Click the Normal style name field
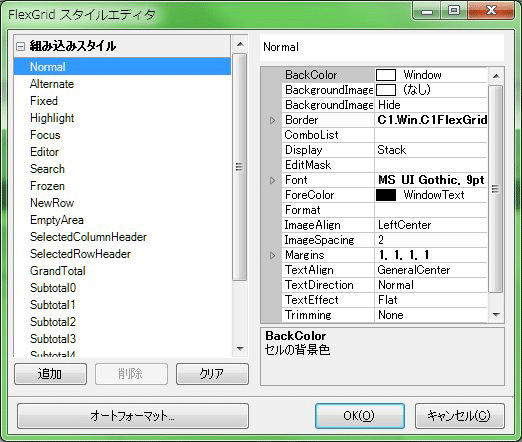 point(382,47)
